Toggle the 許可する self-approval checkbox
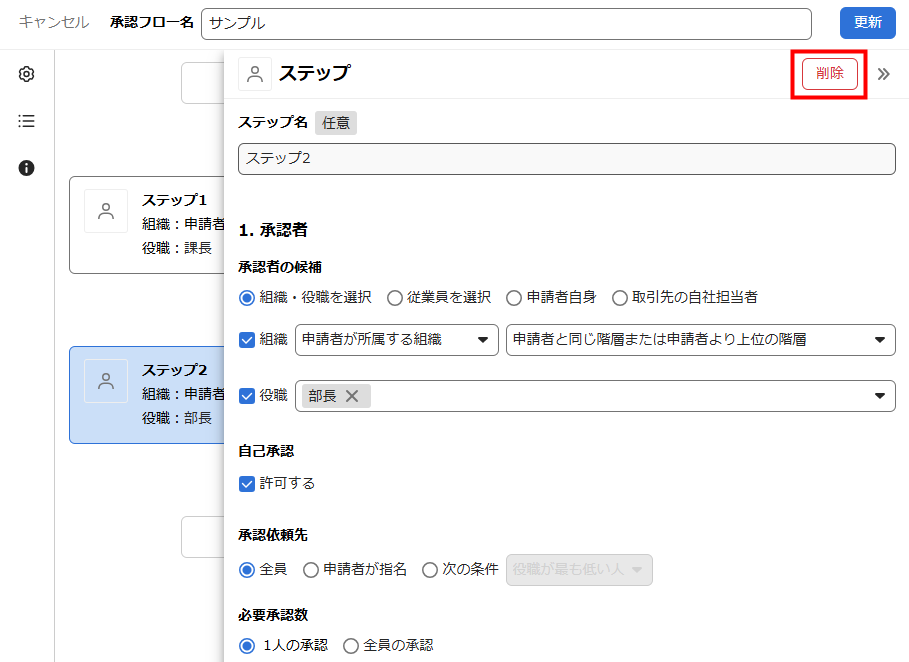909x662 pixels. coord(247,483)
